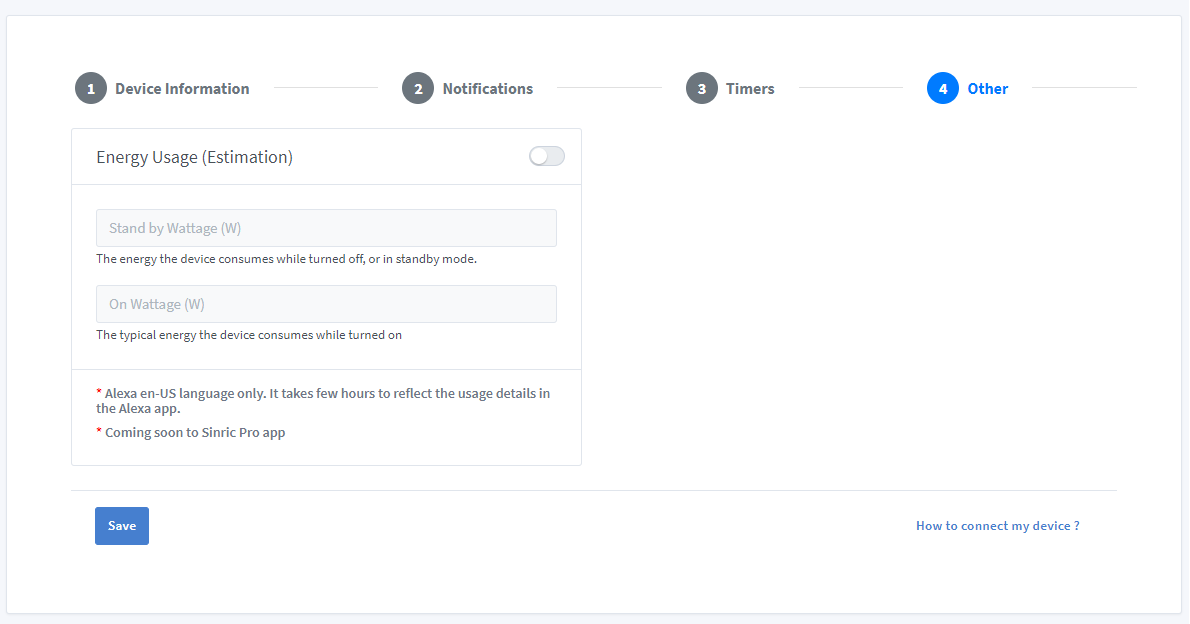Image resolution: width=1190 pixels, height=624 pixels.
Task: Click the step 1 circle icon
Action: tap(91, 89)
